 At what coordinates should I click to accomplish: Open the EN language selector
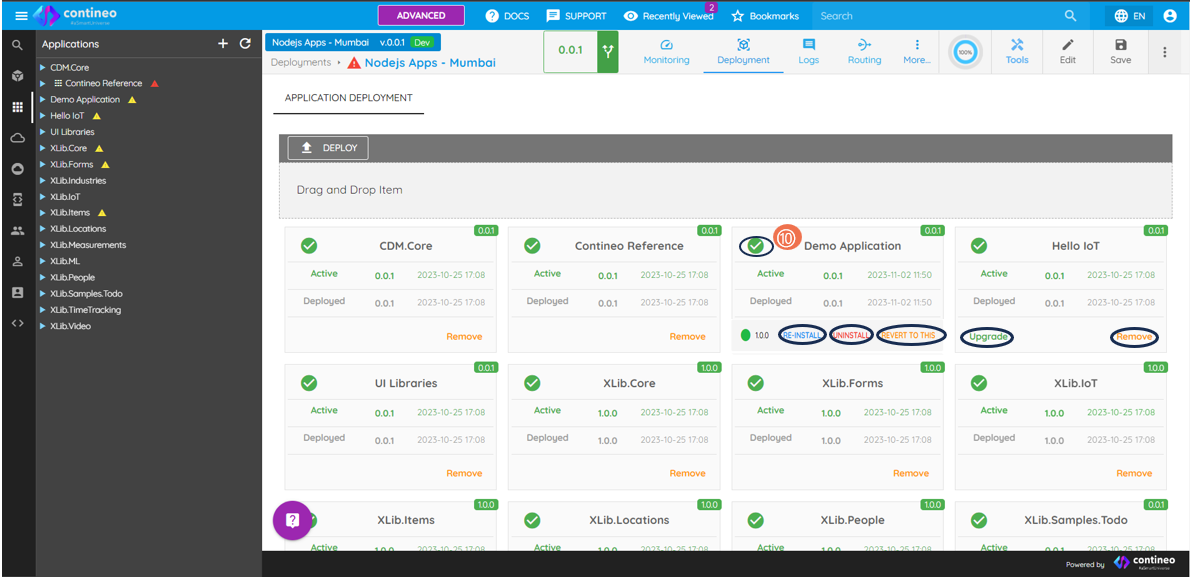point(1129,16)
